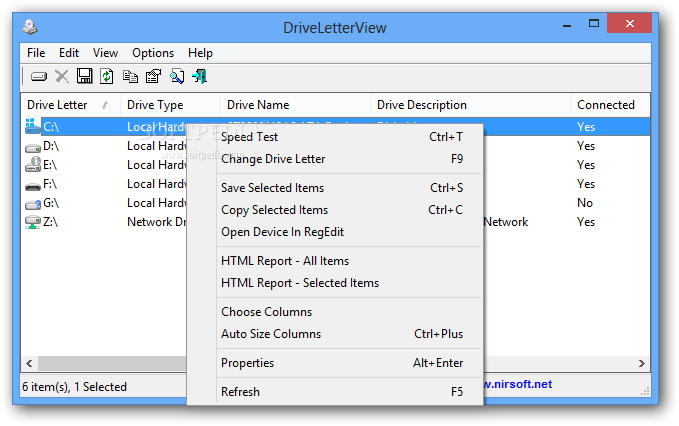Click the Z:\ network drive icon

tap(32, 222)
